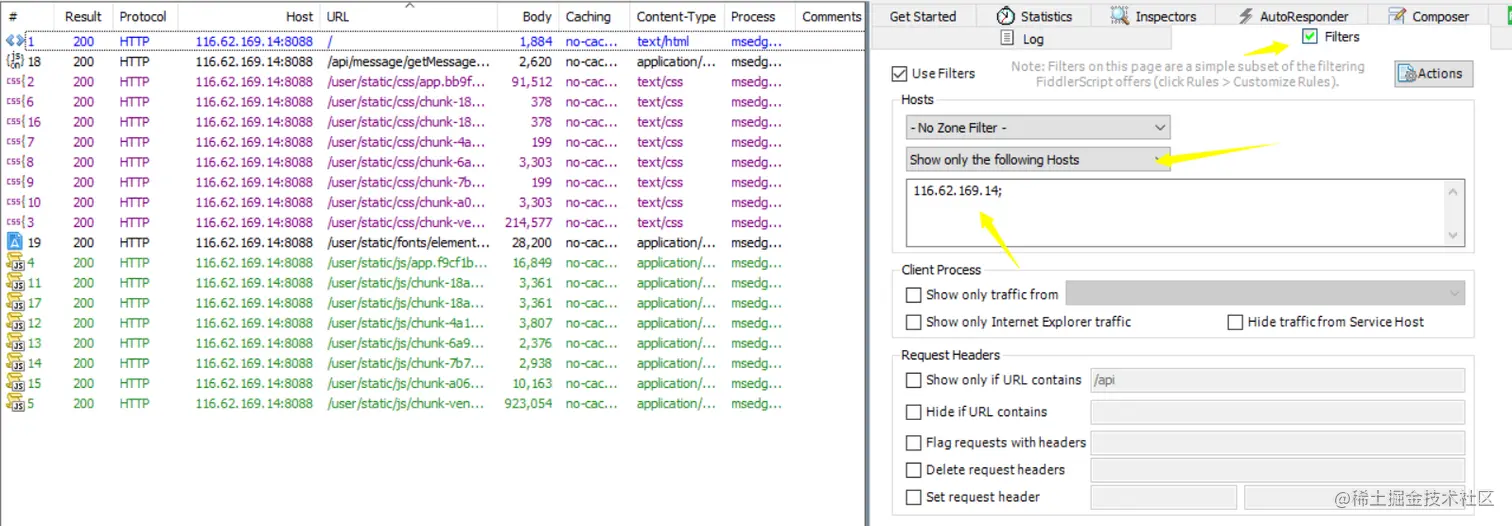Sort sessions by Result column header

(84, 16)
